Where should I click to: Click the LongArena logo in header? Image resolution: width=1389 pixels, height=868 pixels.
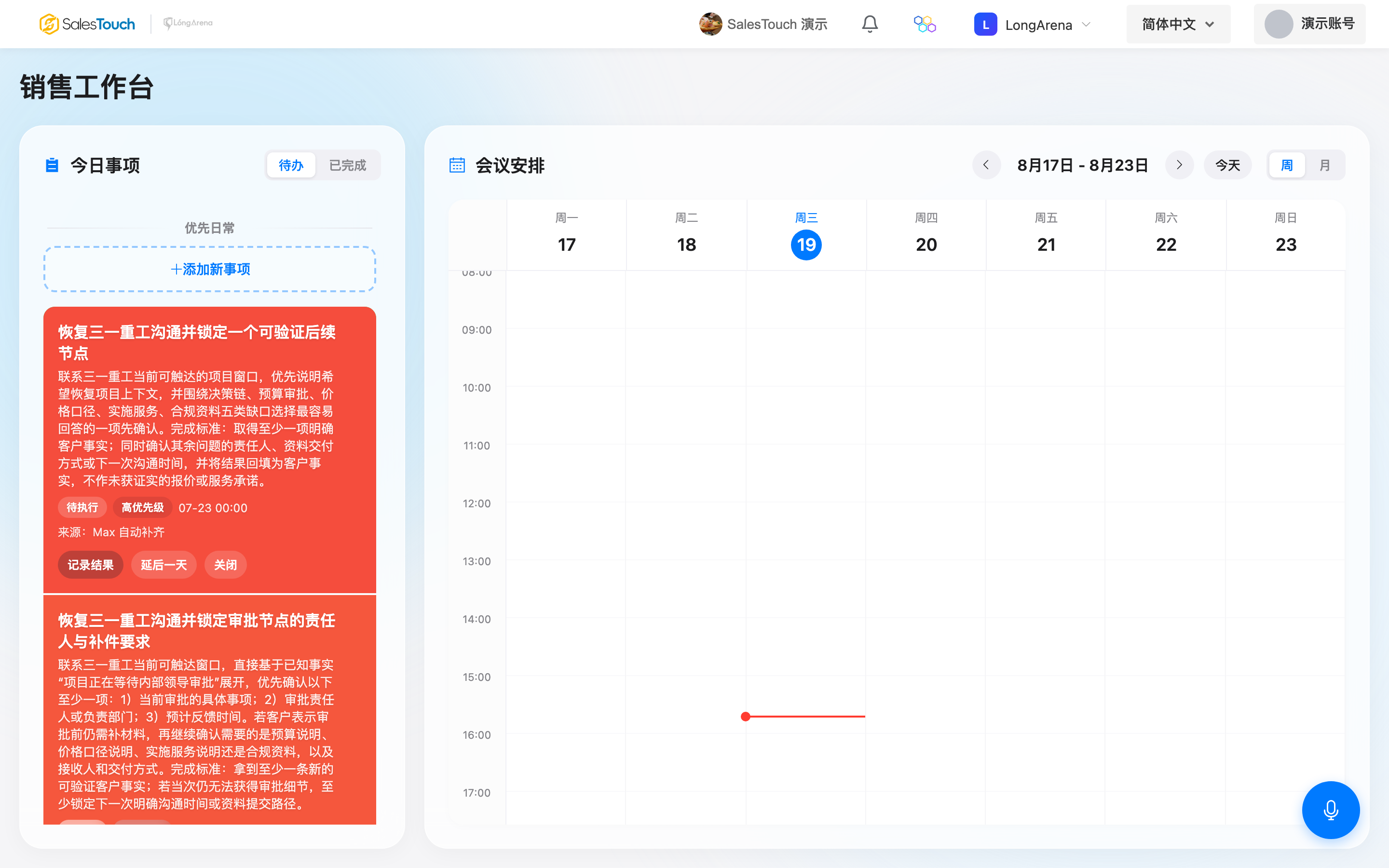[188, 23]
